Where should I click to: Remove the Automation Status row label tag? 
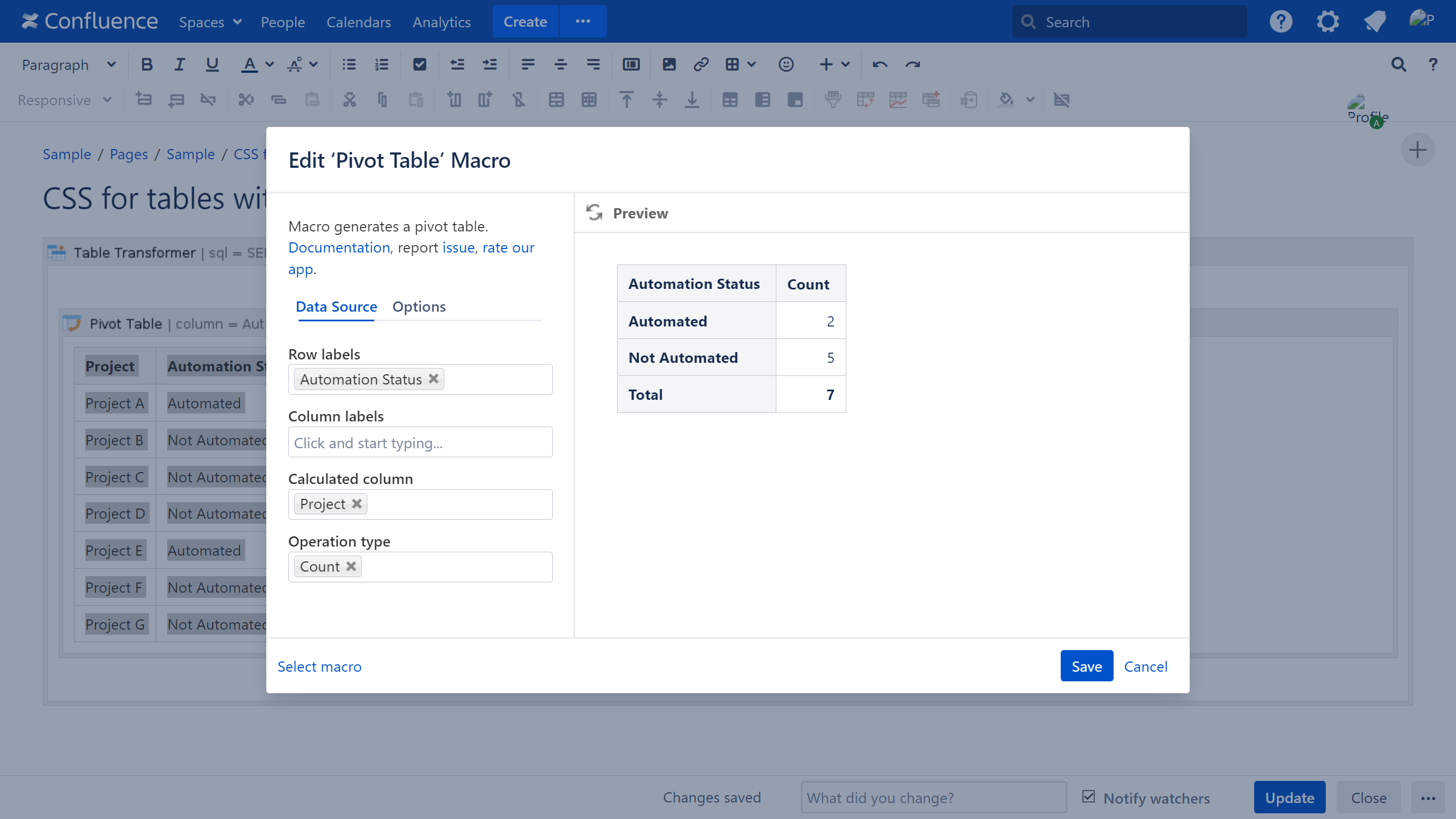(x=433, y=379)
